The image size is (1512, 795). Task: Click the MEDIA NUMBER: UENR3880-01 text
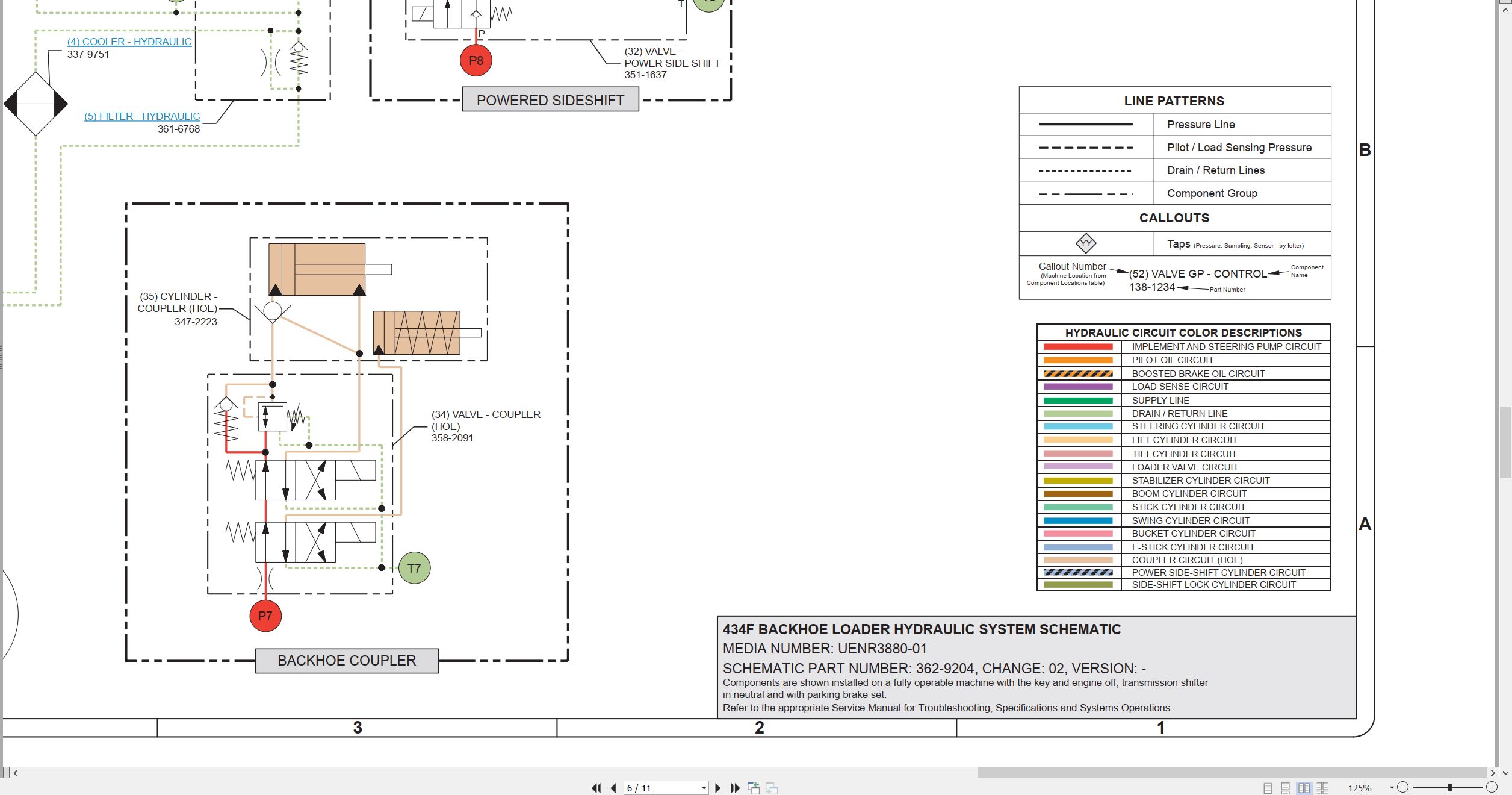[825, 649]
